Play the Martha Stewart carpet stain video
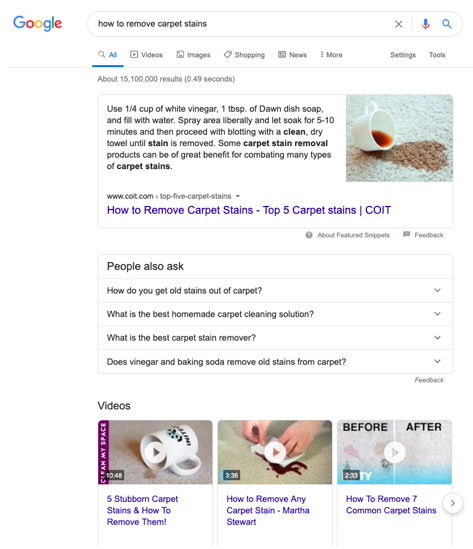The height and width of the screenshot is (549, 473). point(275,452)
